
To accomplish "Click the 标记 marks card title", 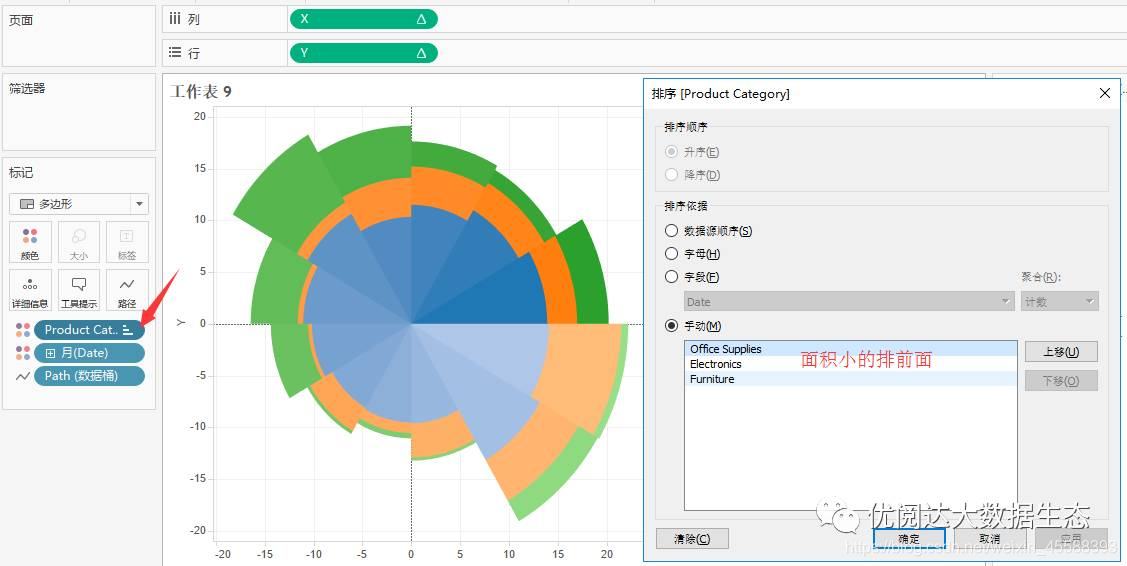I will pos(21,173).
